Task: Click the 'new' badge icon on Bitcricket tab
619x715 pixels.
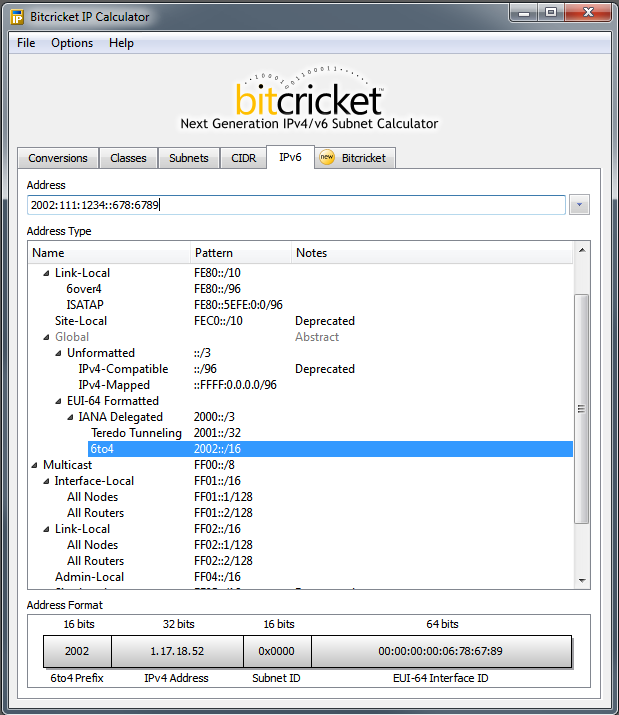Action: click(327, 157)
